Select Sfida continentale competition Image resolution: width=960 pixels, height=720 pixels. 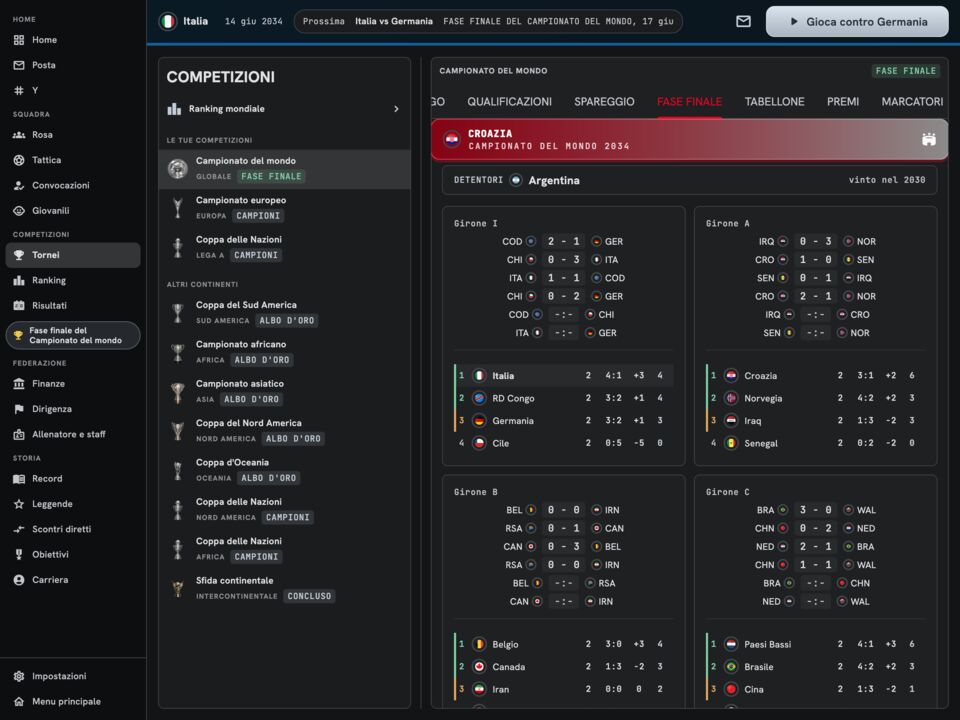pyautogui.click(x=285, y=588)
